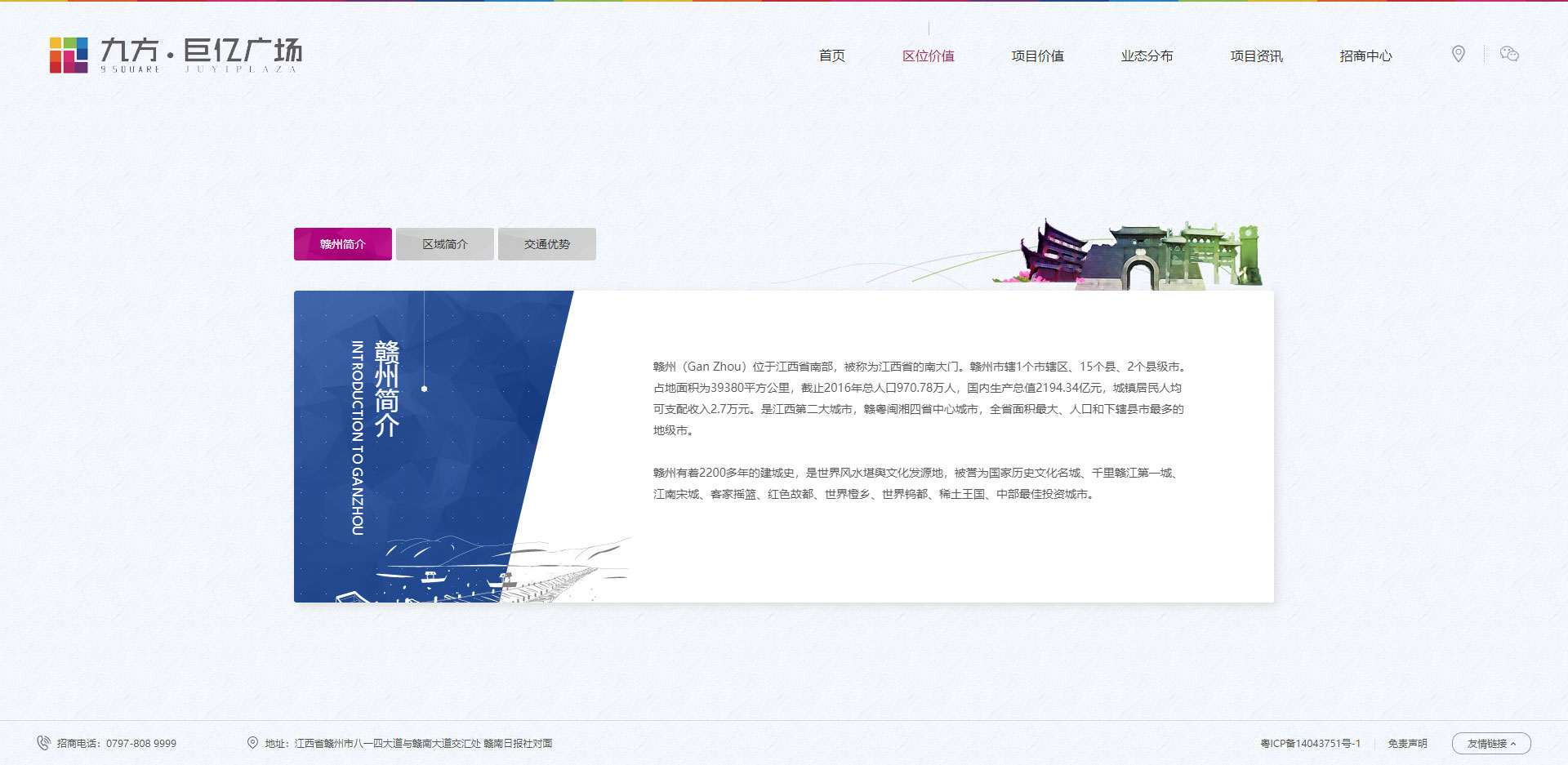Image resolution: width=1568 pixels, height=765 pixels.
Task: Switch to the 区域简介 tab
Action: click(x=444, y=243)
